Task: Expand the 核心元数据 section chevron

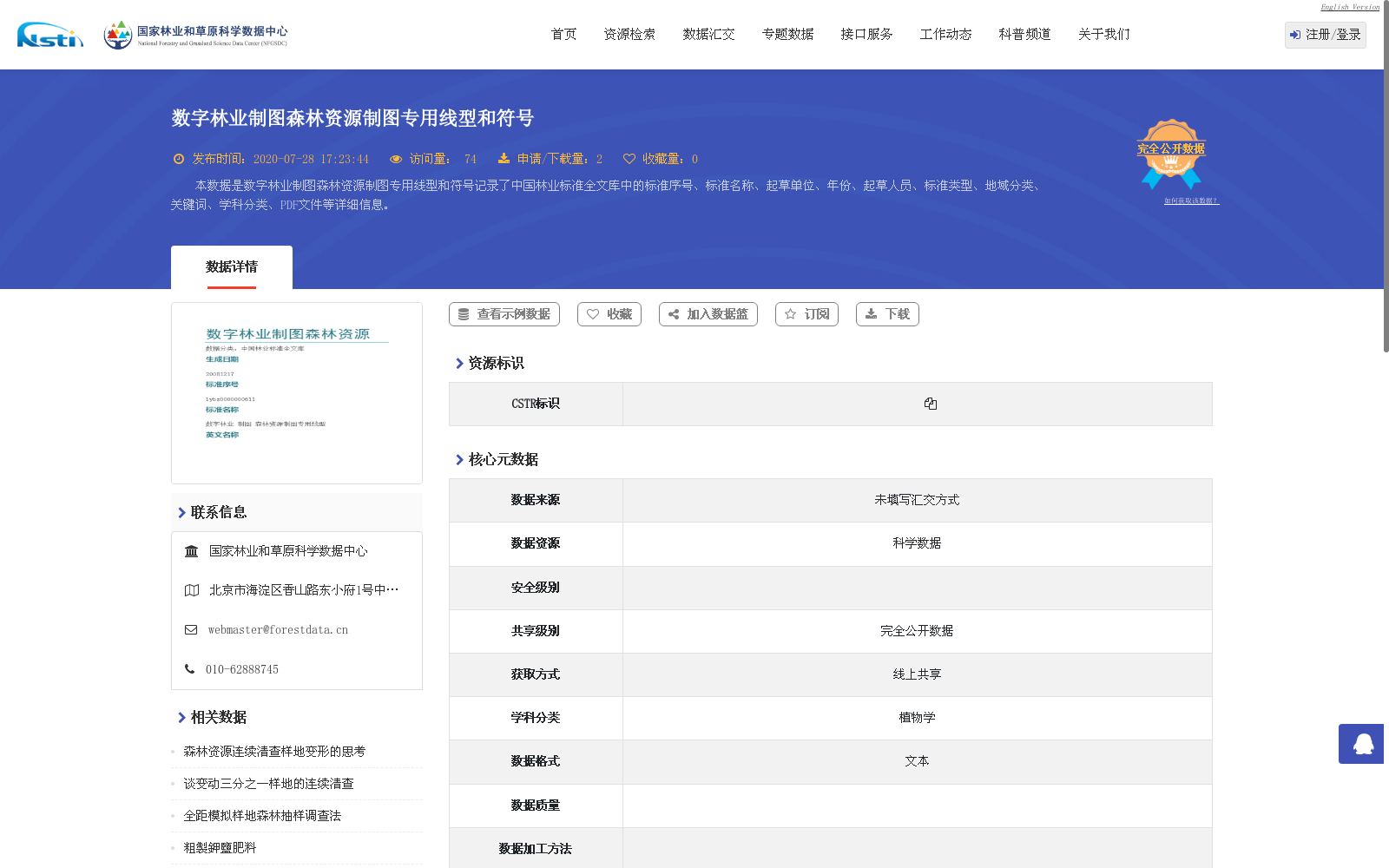Action: pos(460,460)
